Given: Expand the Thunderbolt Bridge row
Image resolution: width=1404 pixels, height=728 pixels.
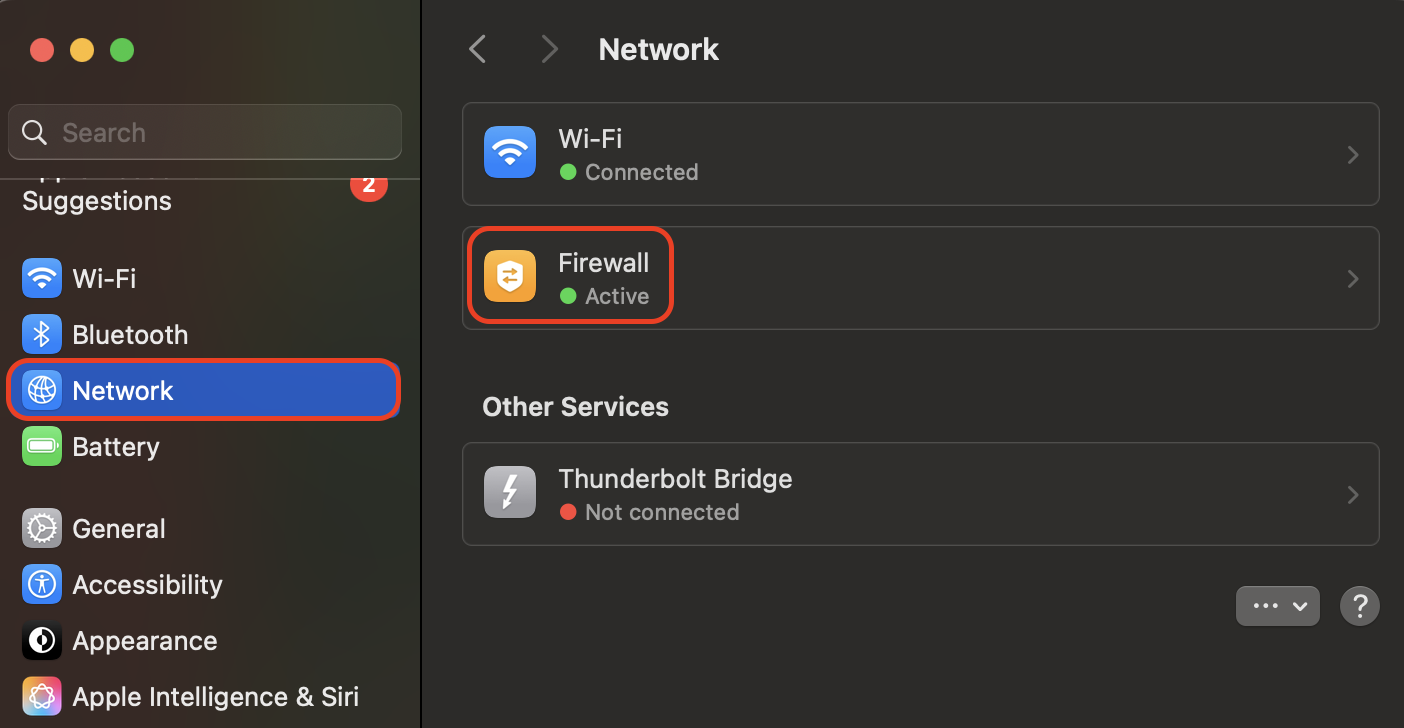Looking at the screenshot, I should (x=1353, y=494).
